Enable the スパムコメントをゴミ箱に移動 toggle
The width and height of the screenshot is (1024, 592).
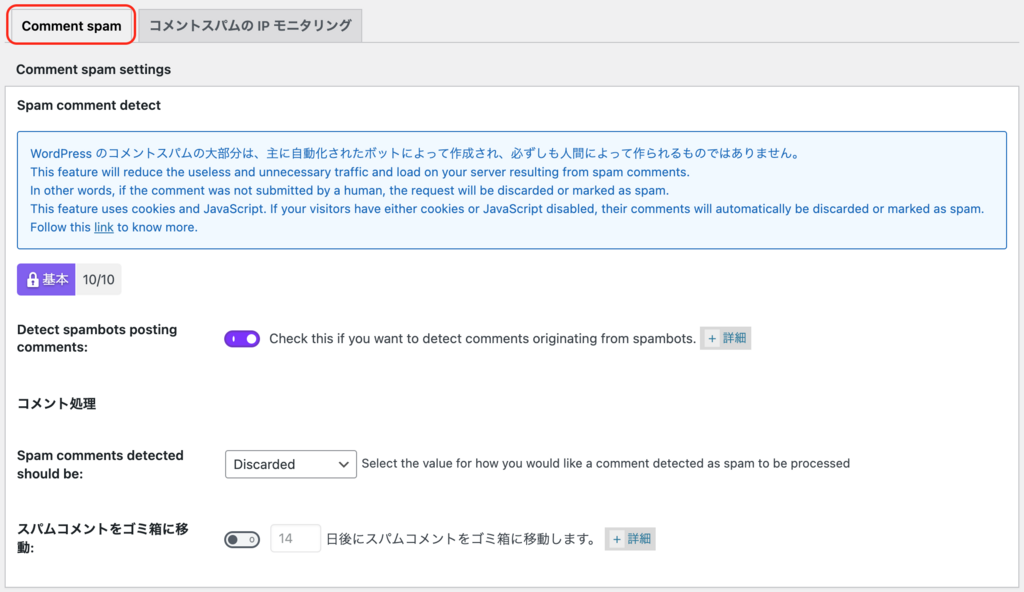[x=242, y=539]
